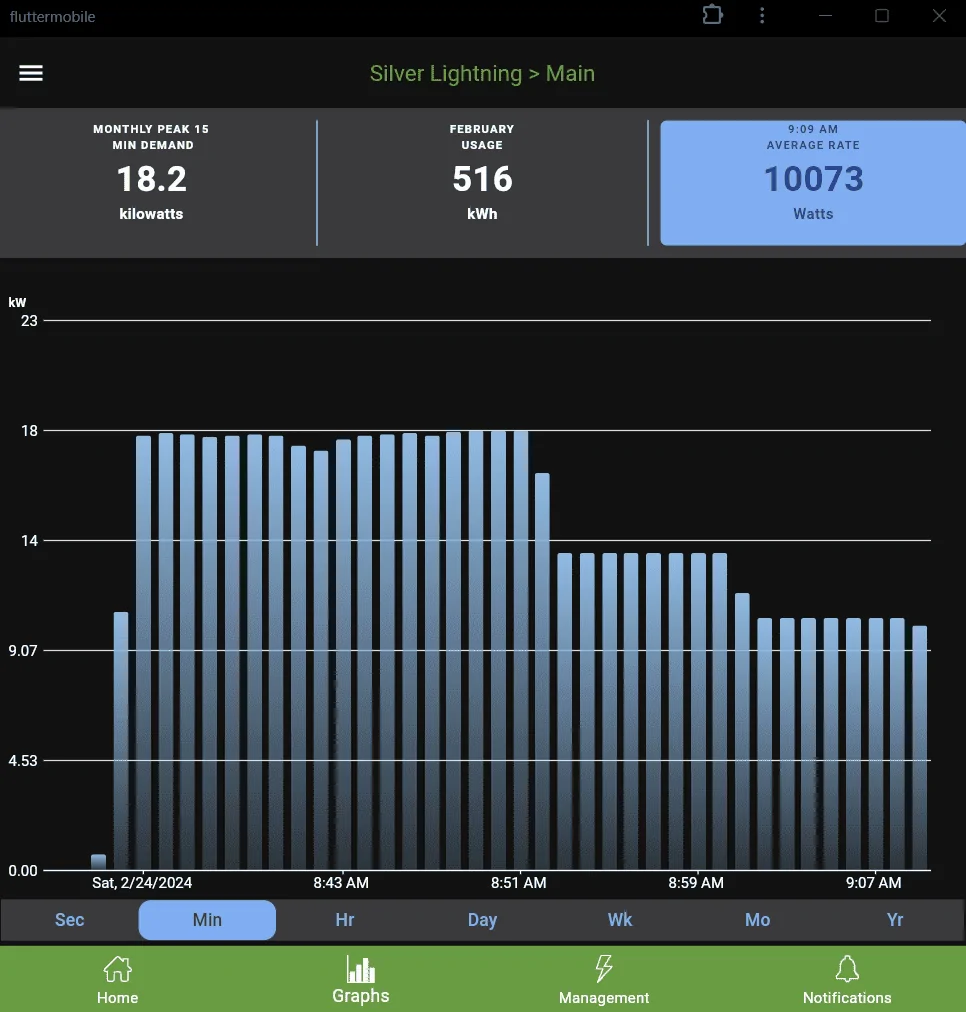
Task: Open the three-dot options menu
Action: click(x=762, y=16)
